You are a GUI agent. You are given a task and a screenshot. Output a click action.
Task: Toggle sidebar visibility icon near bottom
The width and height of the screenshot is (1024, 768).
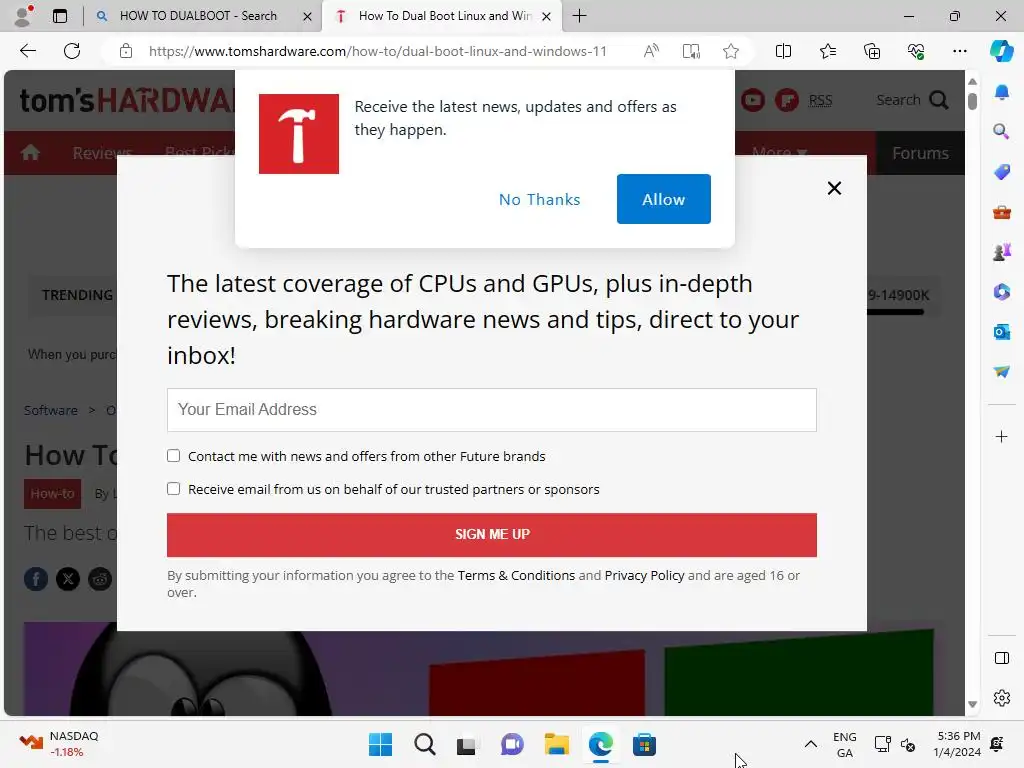pos(1001,658)
